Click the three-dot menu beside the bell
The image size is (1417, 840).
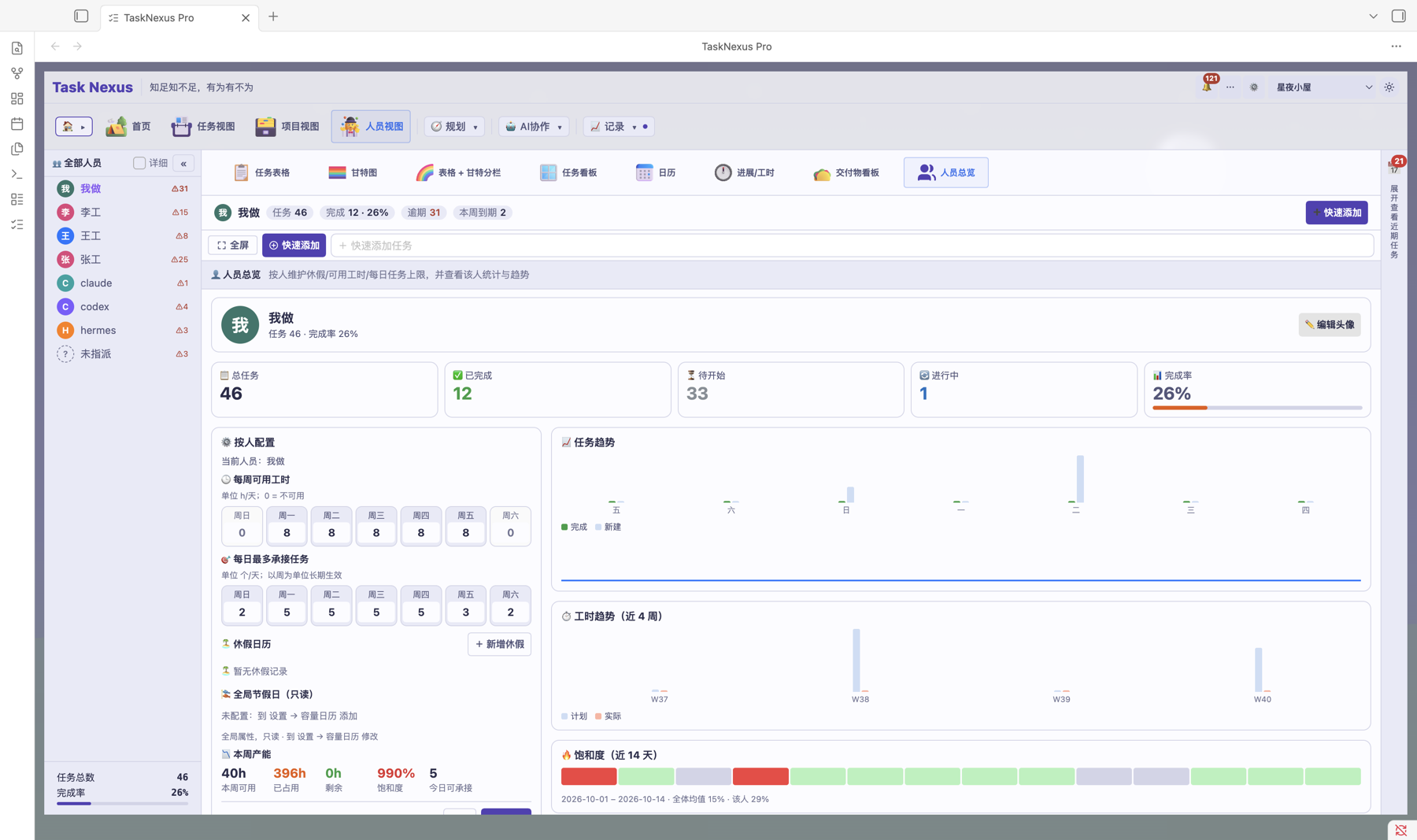[1230, 87]
